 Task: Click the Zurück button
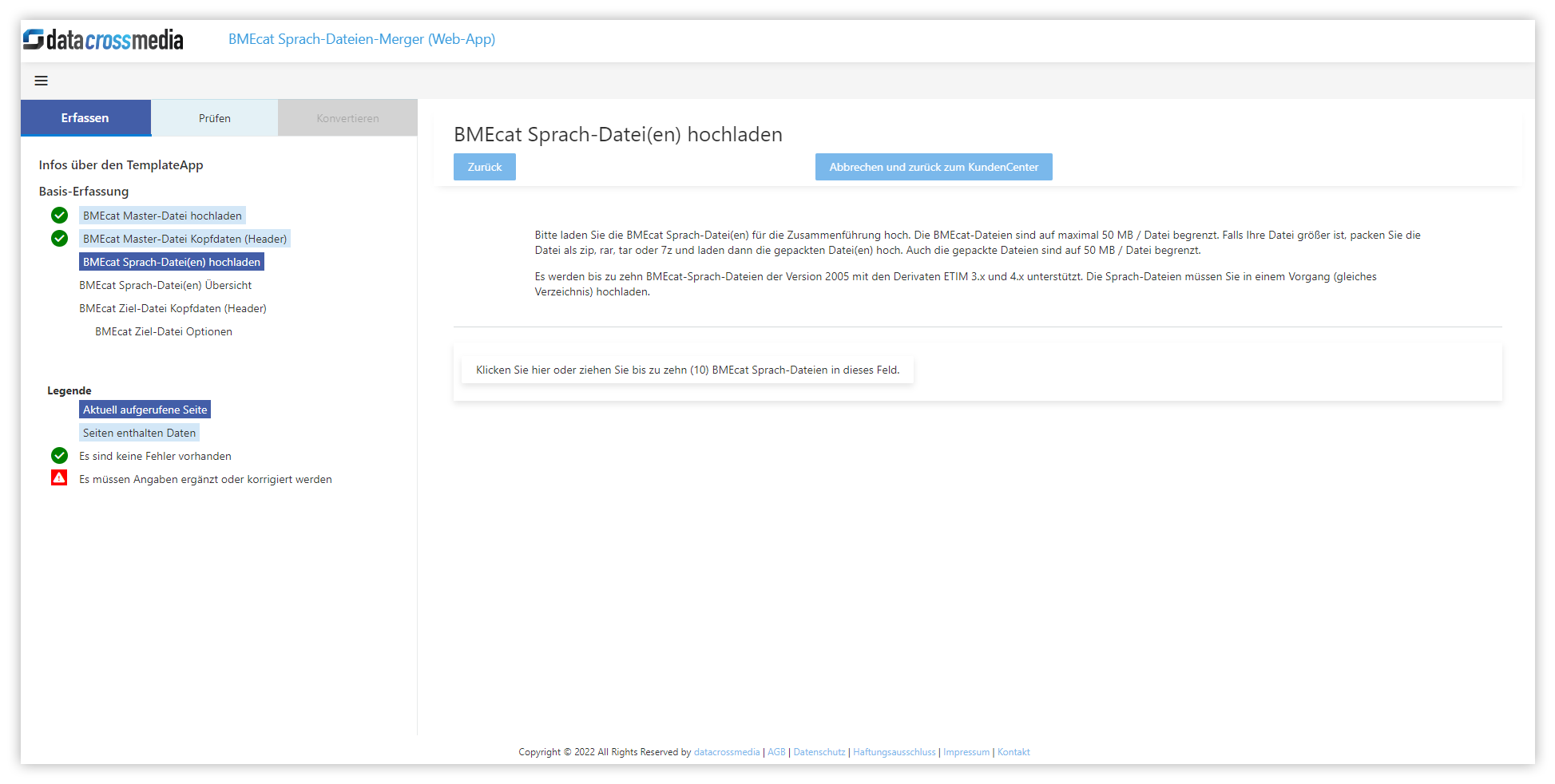485,167
